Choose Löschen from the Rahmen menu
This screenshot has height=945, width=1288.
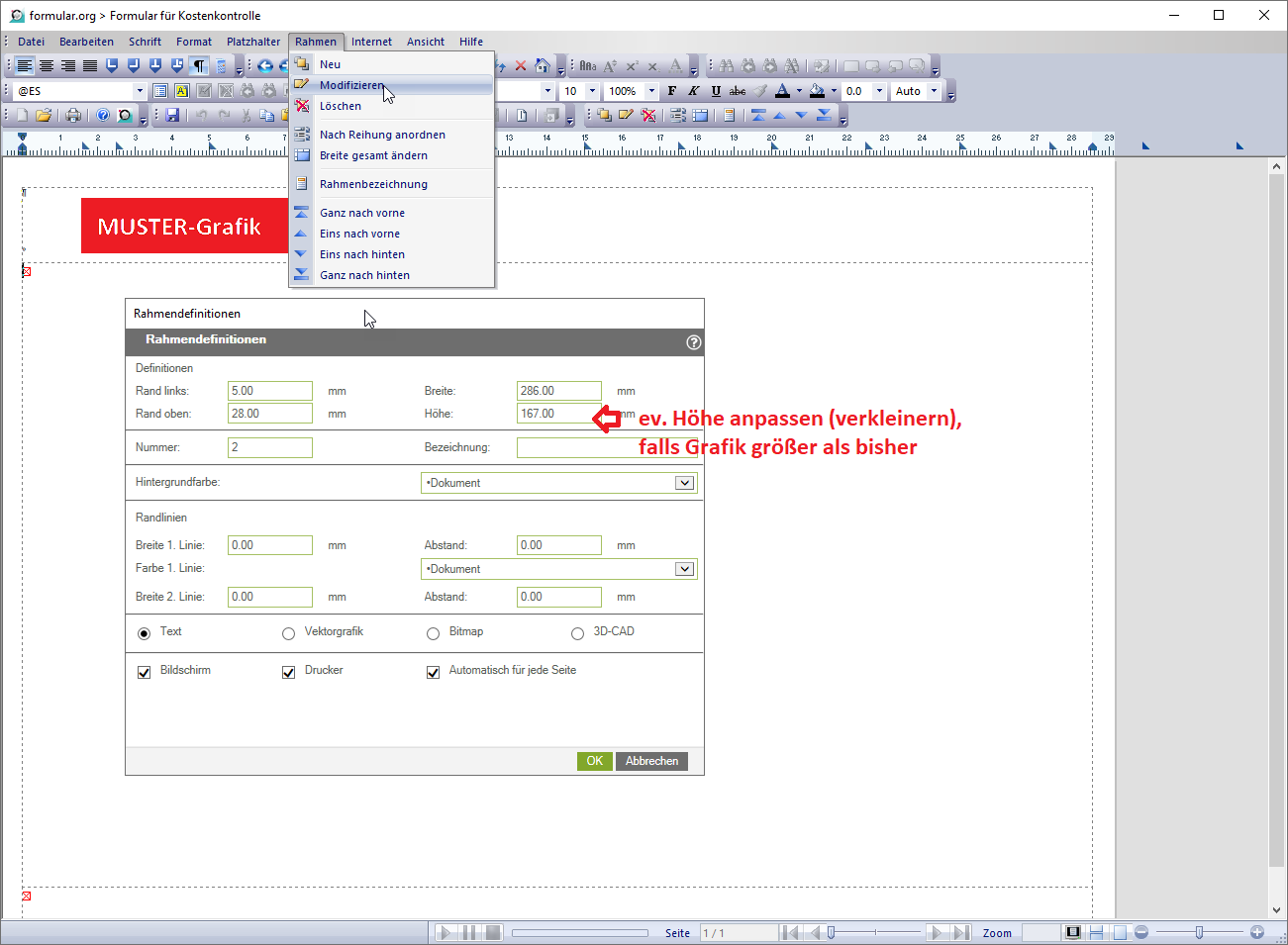341,106
